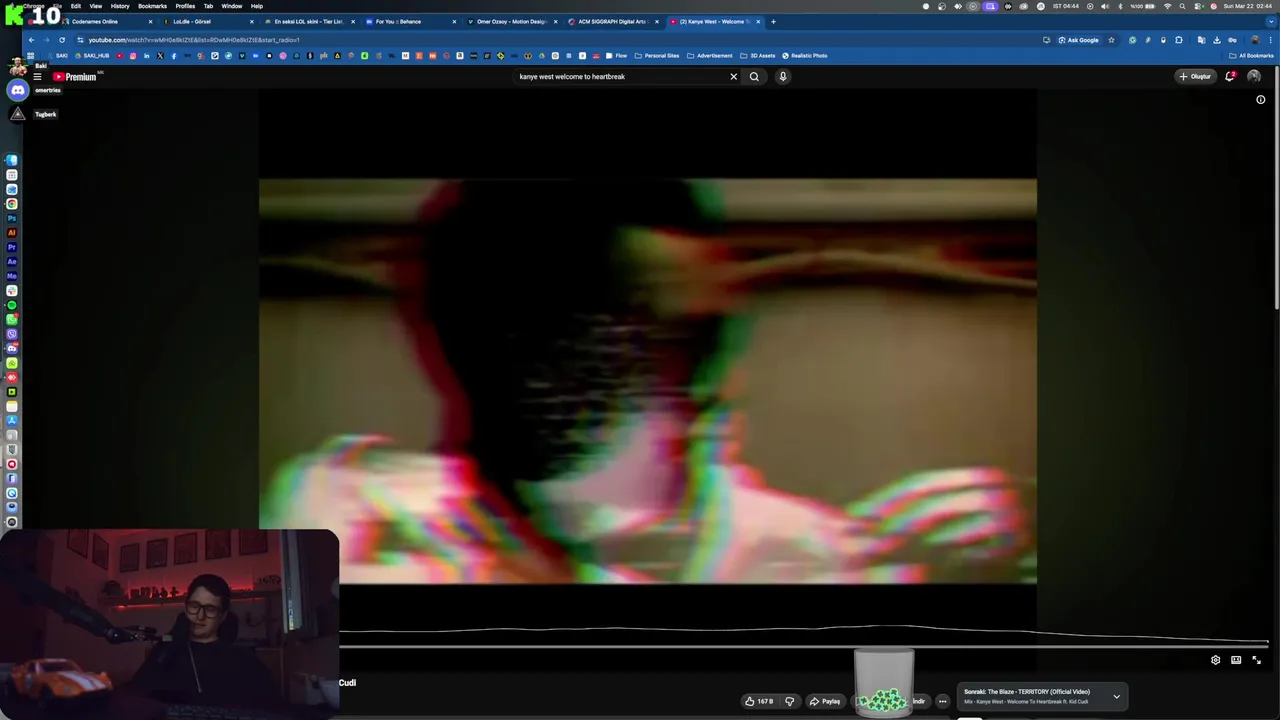The height and width of the screenshot is (720, 1280).
Task: Open Chrome profile avatar
Action: [1254, 40]
